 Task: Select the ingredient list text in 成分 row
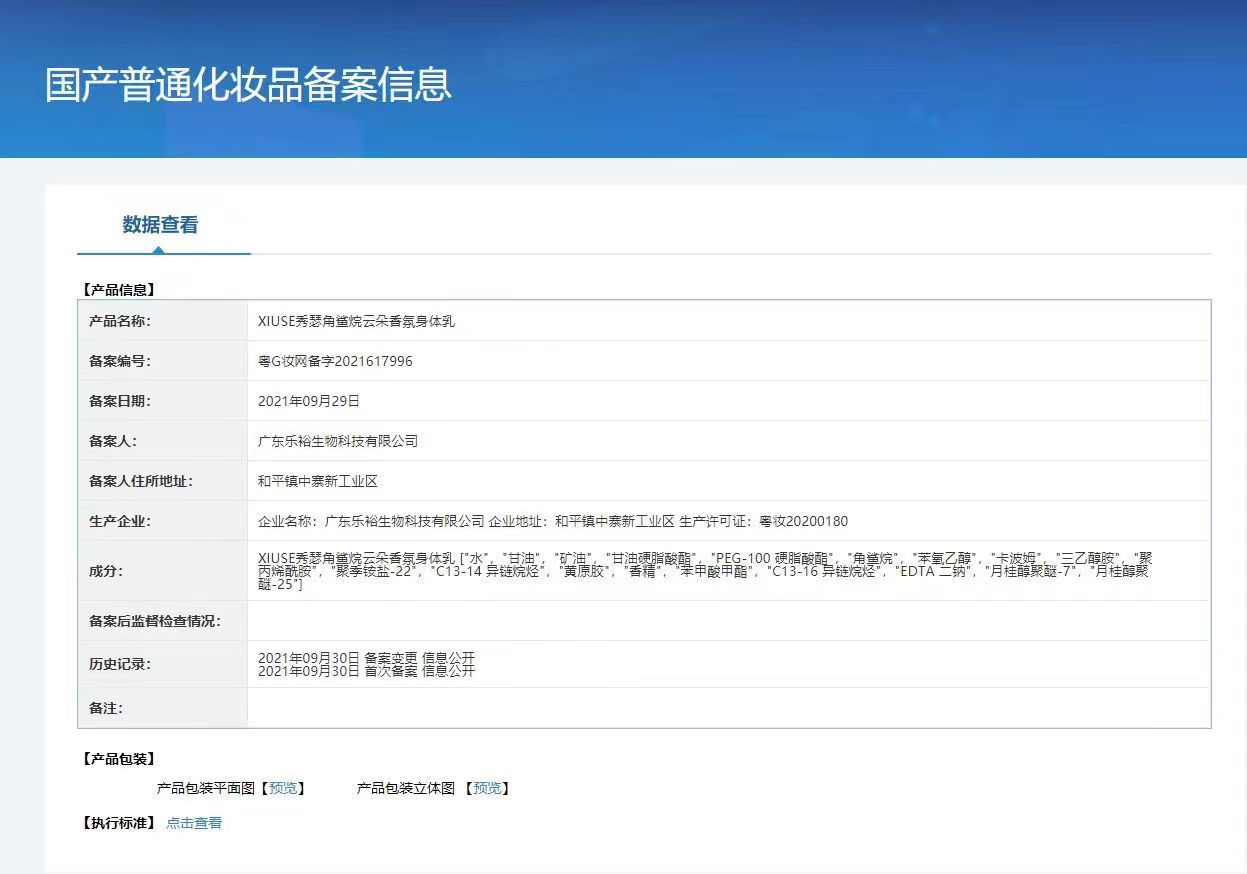pos(705,571)
